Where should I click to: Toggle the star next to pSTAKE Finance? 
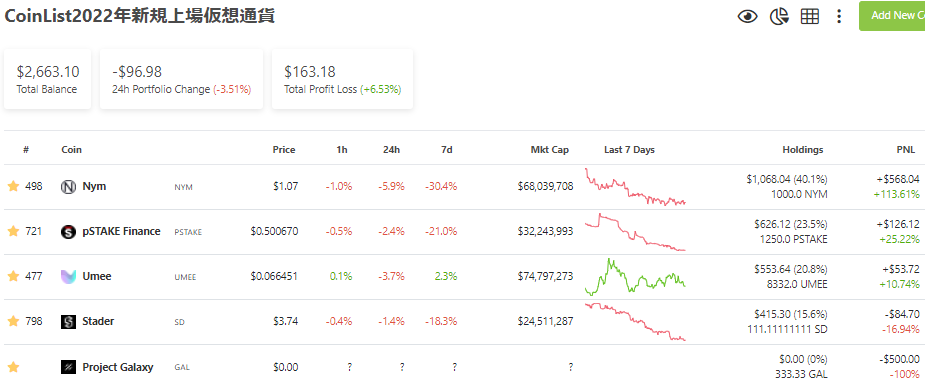tap(13, 231)
